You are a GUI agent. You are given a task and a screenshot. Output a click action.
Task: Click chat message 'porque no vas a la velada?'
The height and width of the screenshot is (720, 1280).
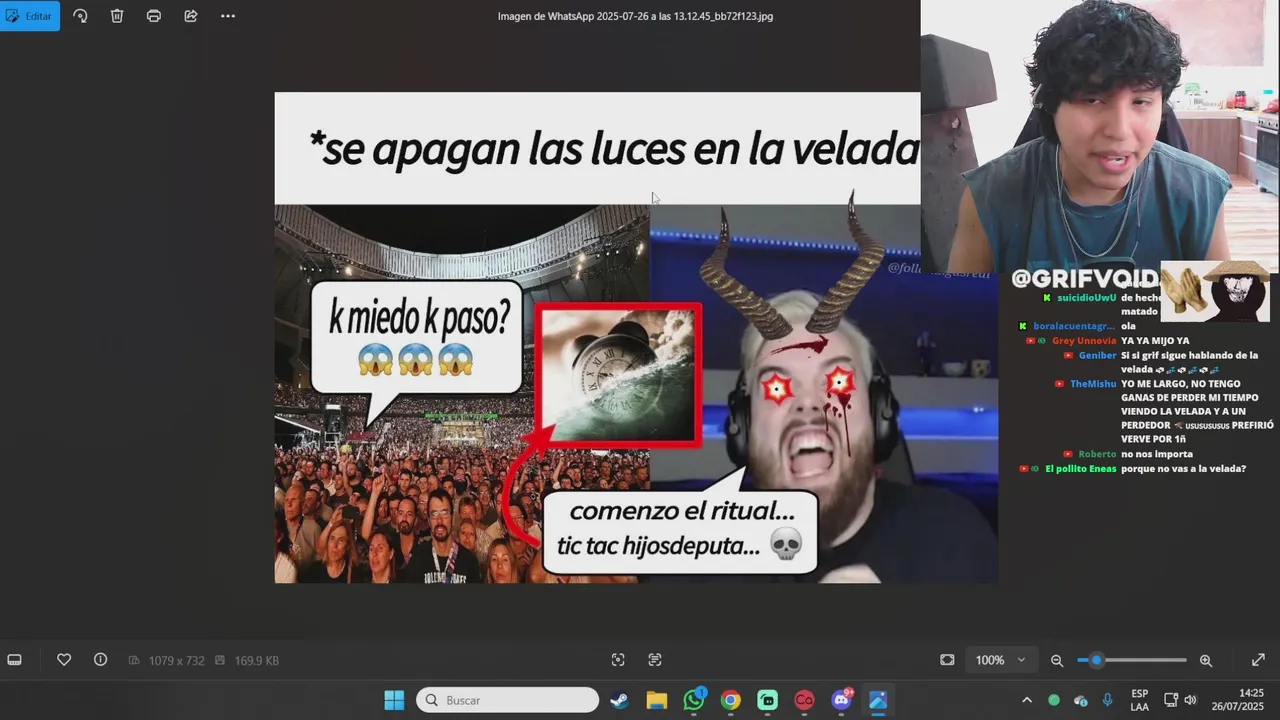[x=1183, y=469]
